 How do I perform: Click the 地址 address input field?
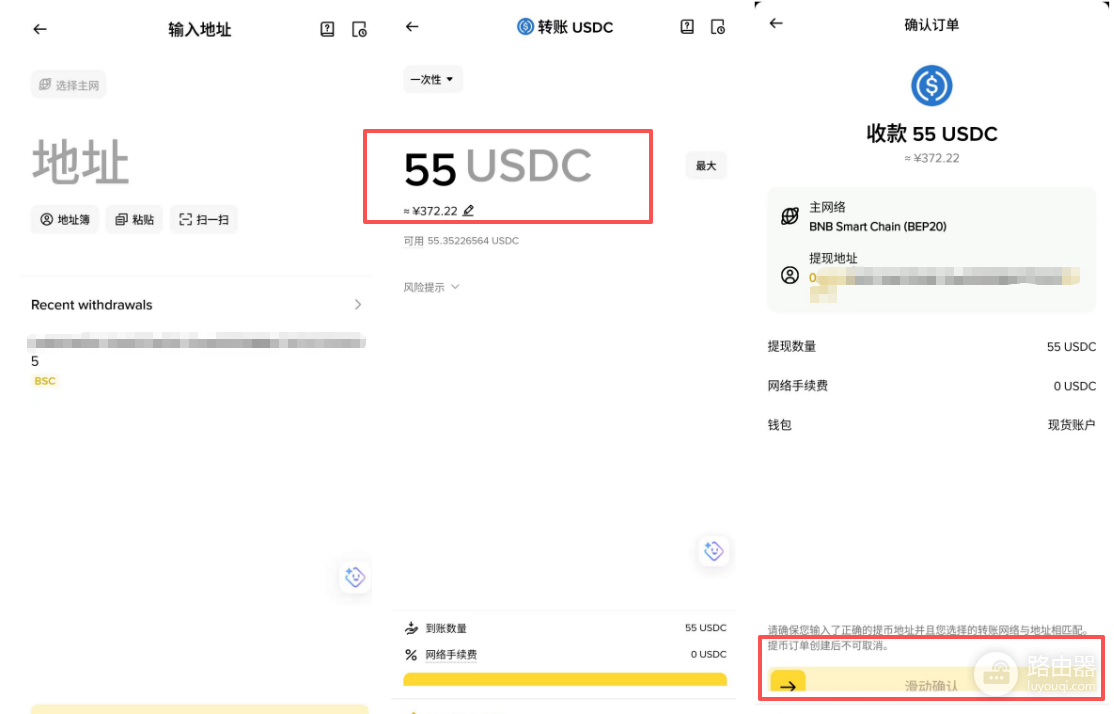(80, 162)
